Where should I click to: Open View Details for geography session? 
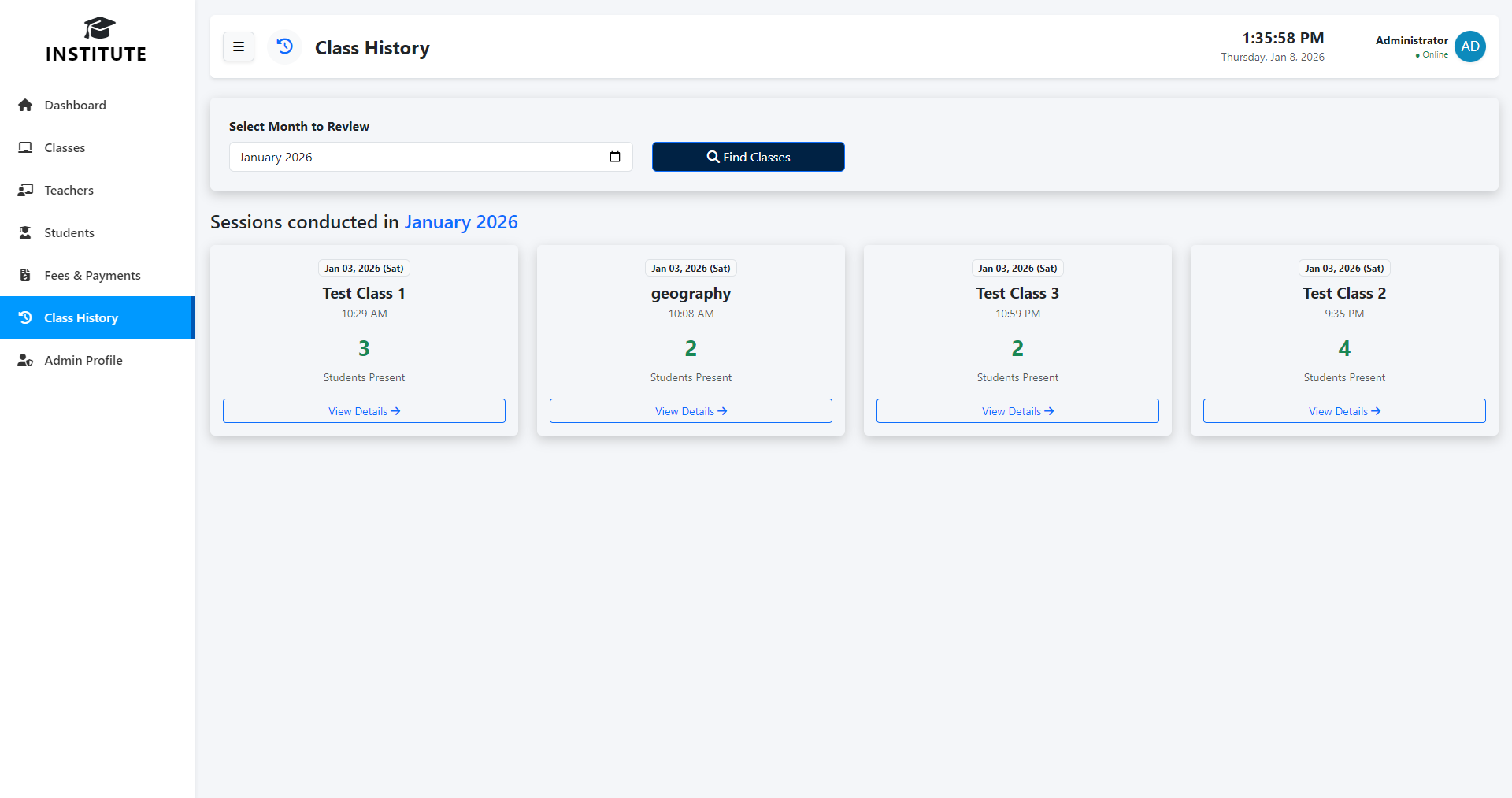(691, 411)
